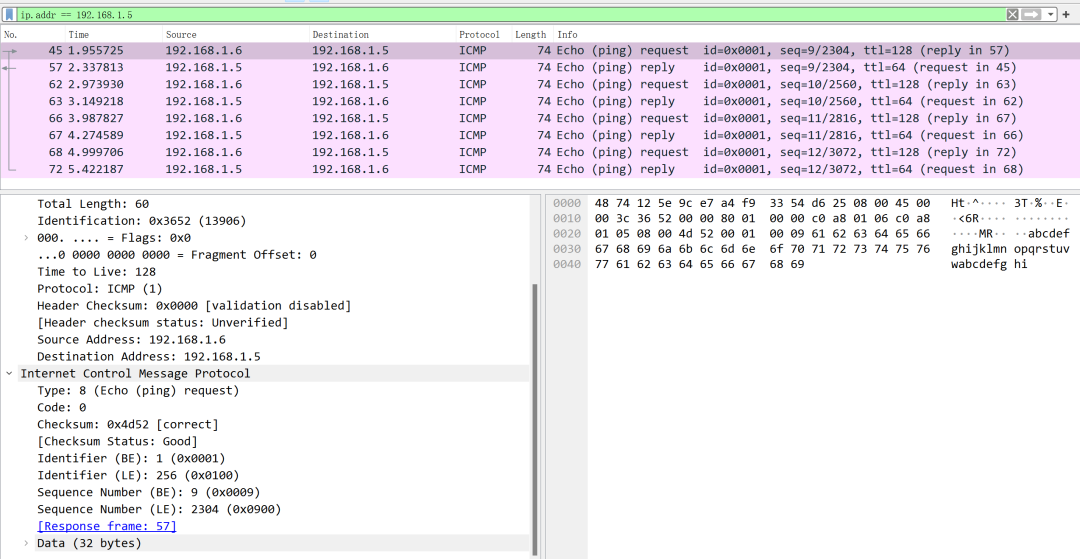Follow the Response frame: 57 link
Image resolution: width=1080 pixels, height=559 pixels.
click(x=107, y=526)
